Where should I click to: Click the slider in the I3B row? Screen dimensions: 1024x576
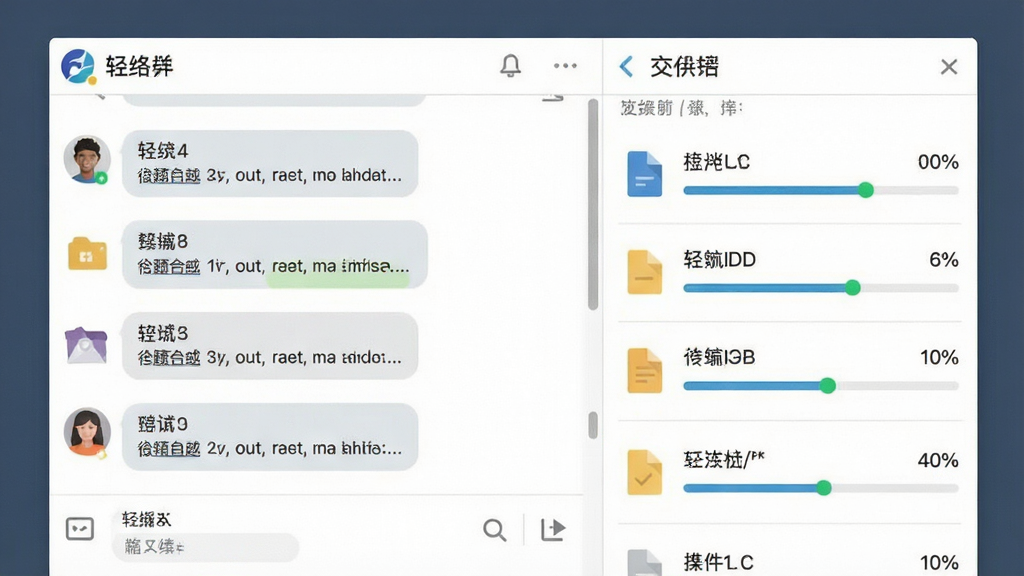(x=821, y=386)
